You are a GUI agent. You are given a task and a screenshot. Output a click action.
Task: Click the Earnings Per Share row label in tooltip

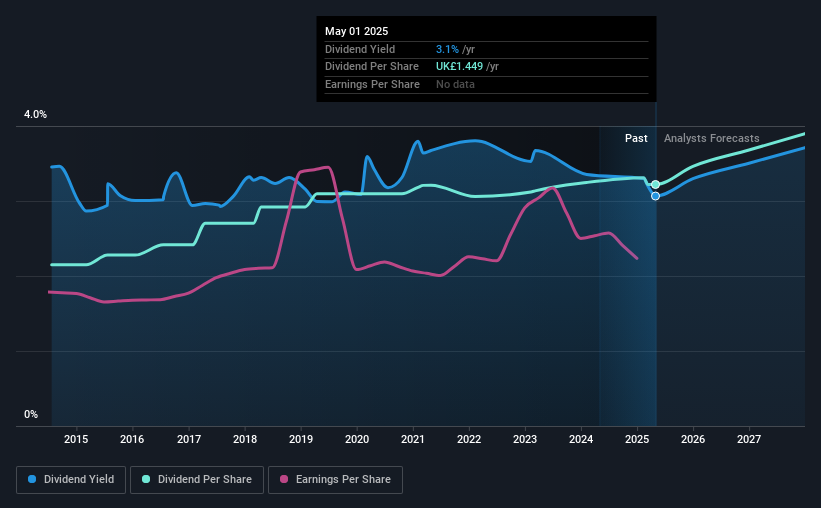372,84
